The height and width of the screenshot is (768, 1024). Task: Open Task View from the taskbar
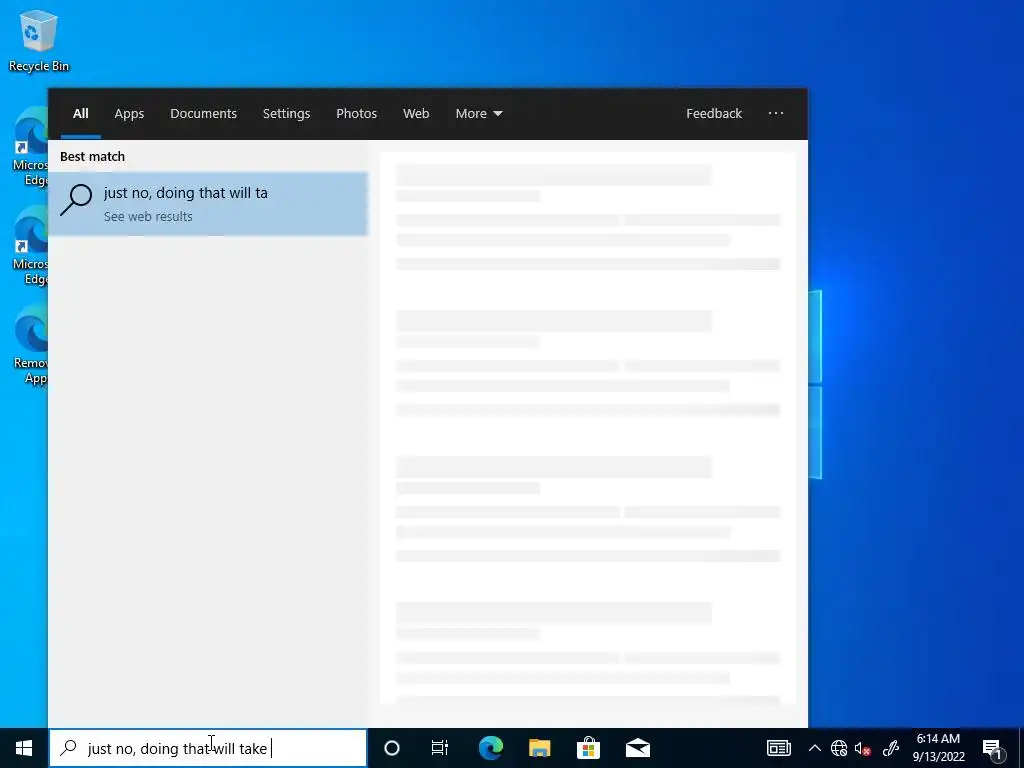[x=440, y=748]
